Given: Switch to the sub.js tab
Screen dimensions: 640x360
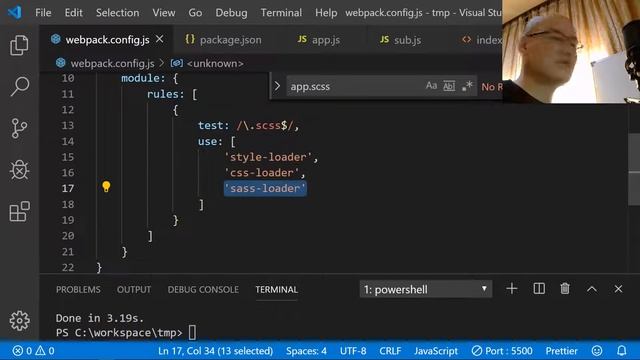Looking at the screenshot, I should [x=400, y=40].
